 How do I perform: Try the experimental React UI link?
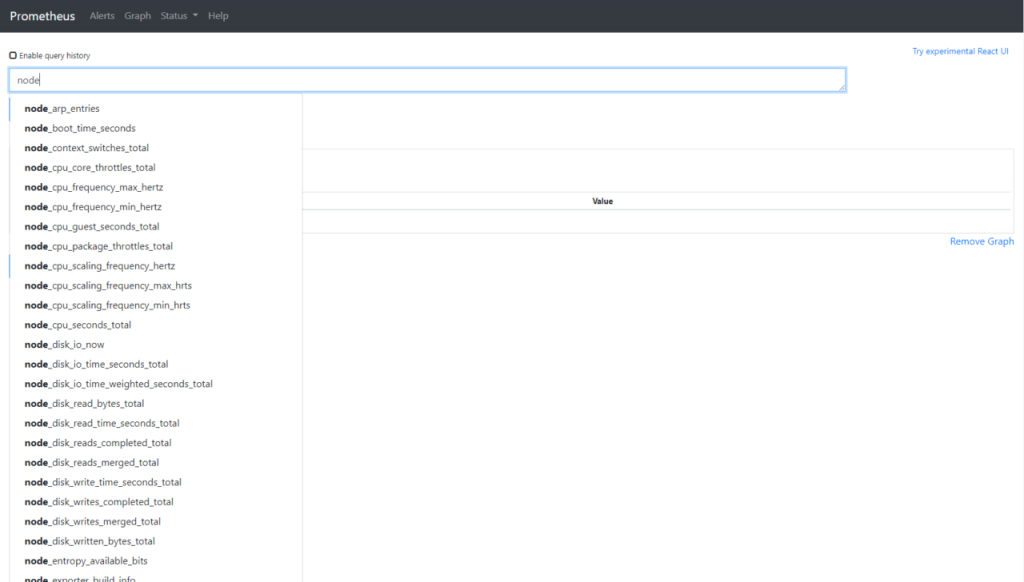click(960, 51)
